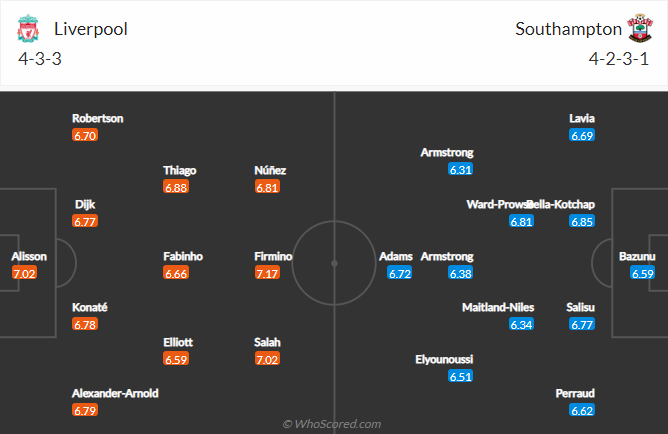Select Salah's 7.02 rating badge
This screenshot has height=434, width=668.
point(268,357)
